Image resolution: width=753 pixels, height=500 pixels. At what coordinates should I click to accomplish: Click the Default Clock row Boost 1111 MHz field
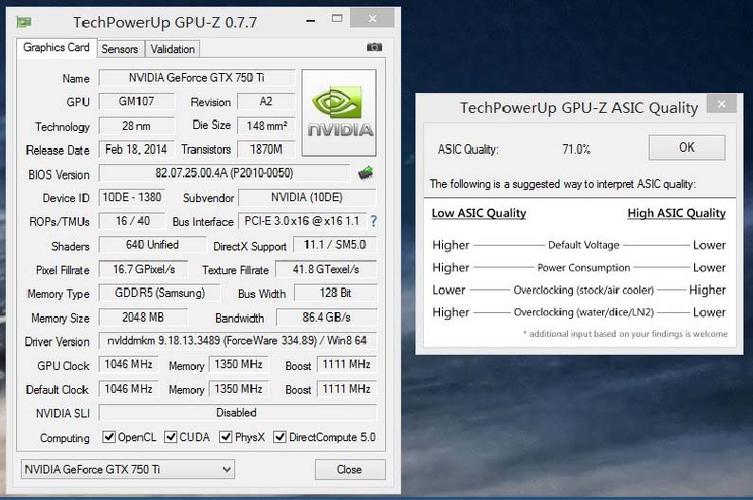[x=347, y=389]
